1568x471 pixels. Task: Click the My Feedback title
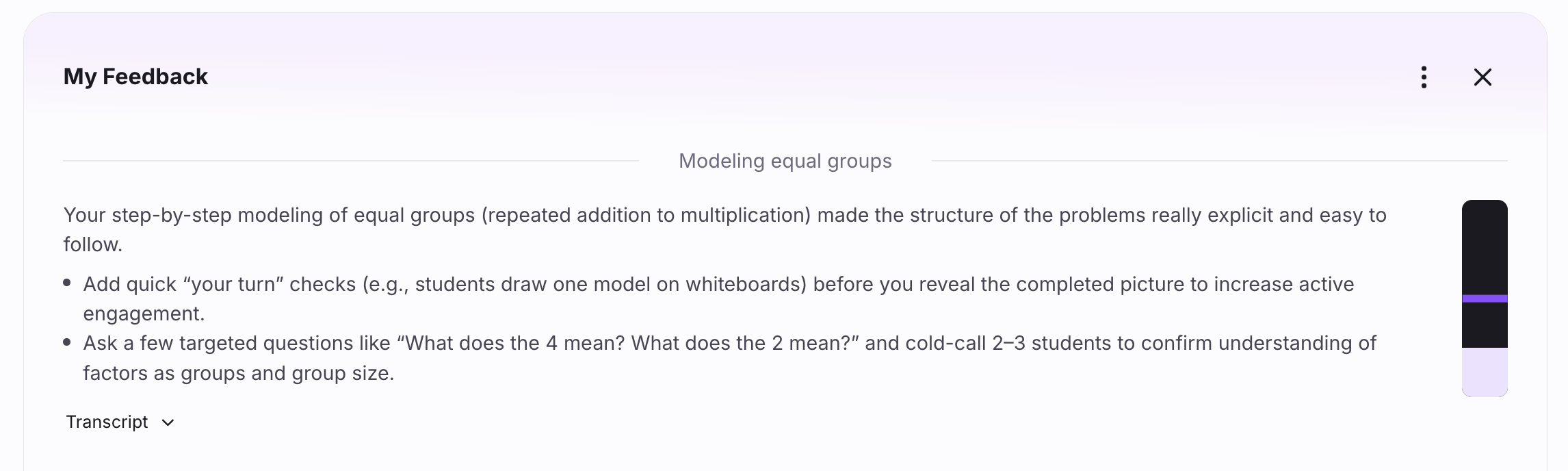[135, 77]
